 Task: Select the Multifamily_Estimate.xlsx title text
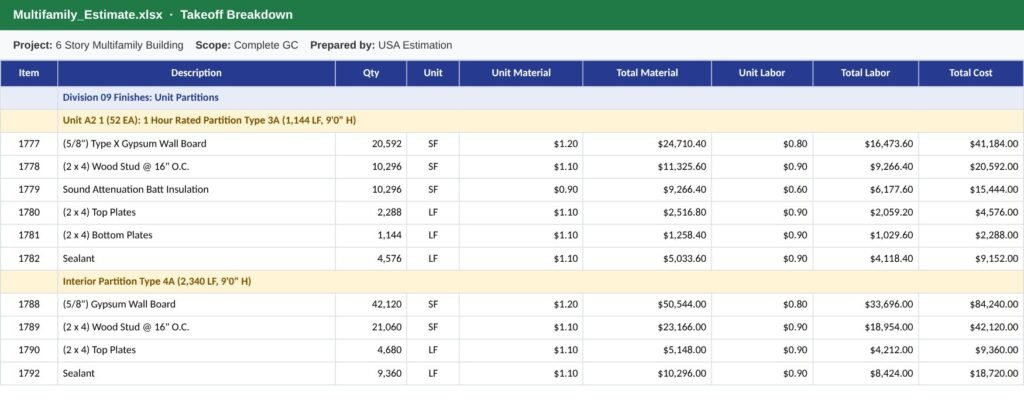[x=88, y=14]
